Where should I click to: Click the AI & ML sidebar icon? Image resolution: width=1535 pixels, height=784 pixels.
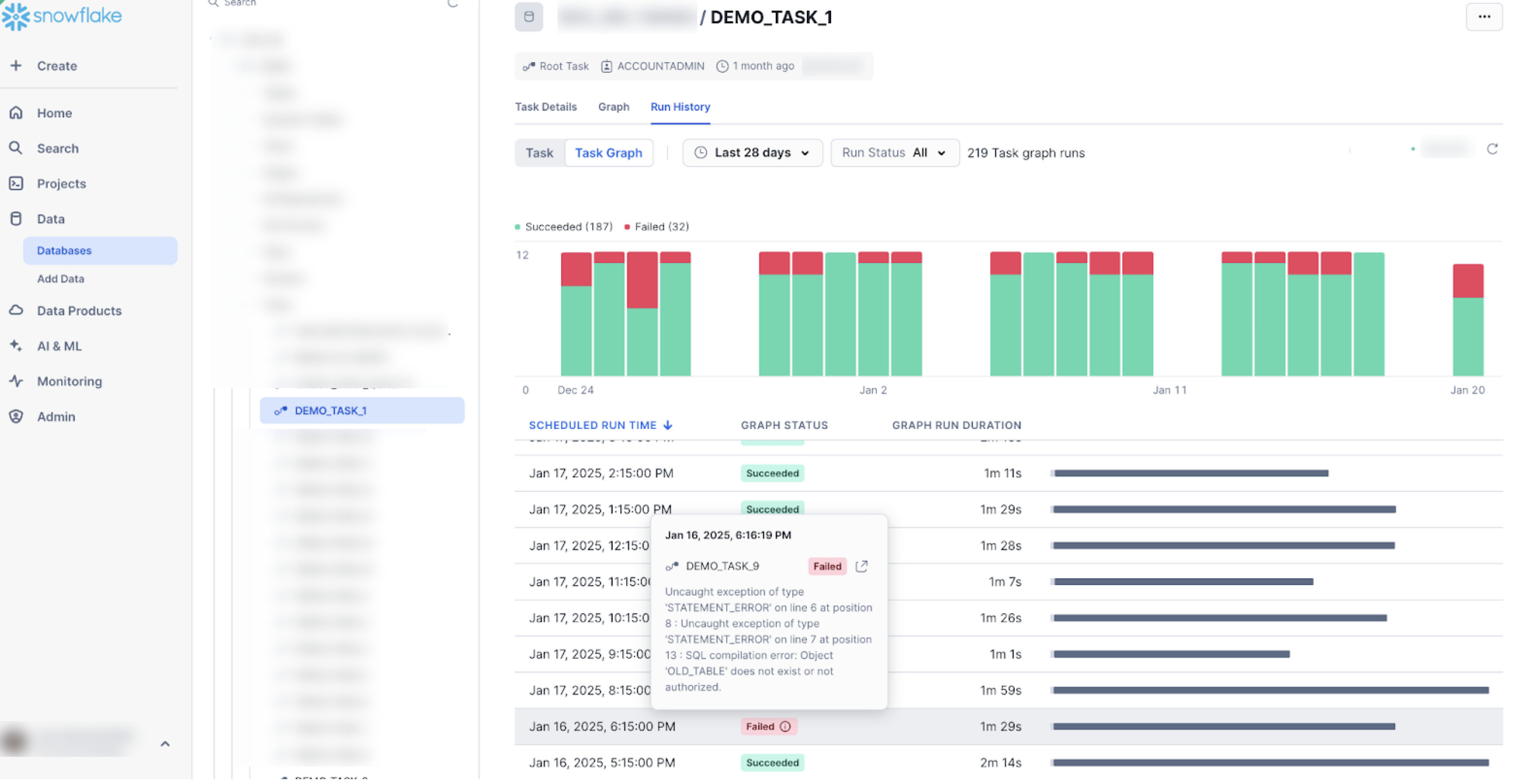[x=16, y=346]
